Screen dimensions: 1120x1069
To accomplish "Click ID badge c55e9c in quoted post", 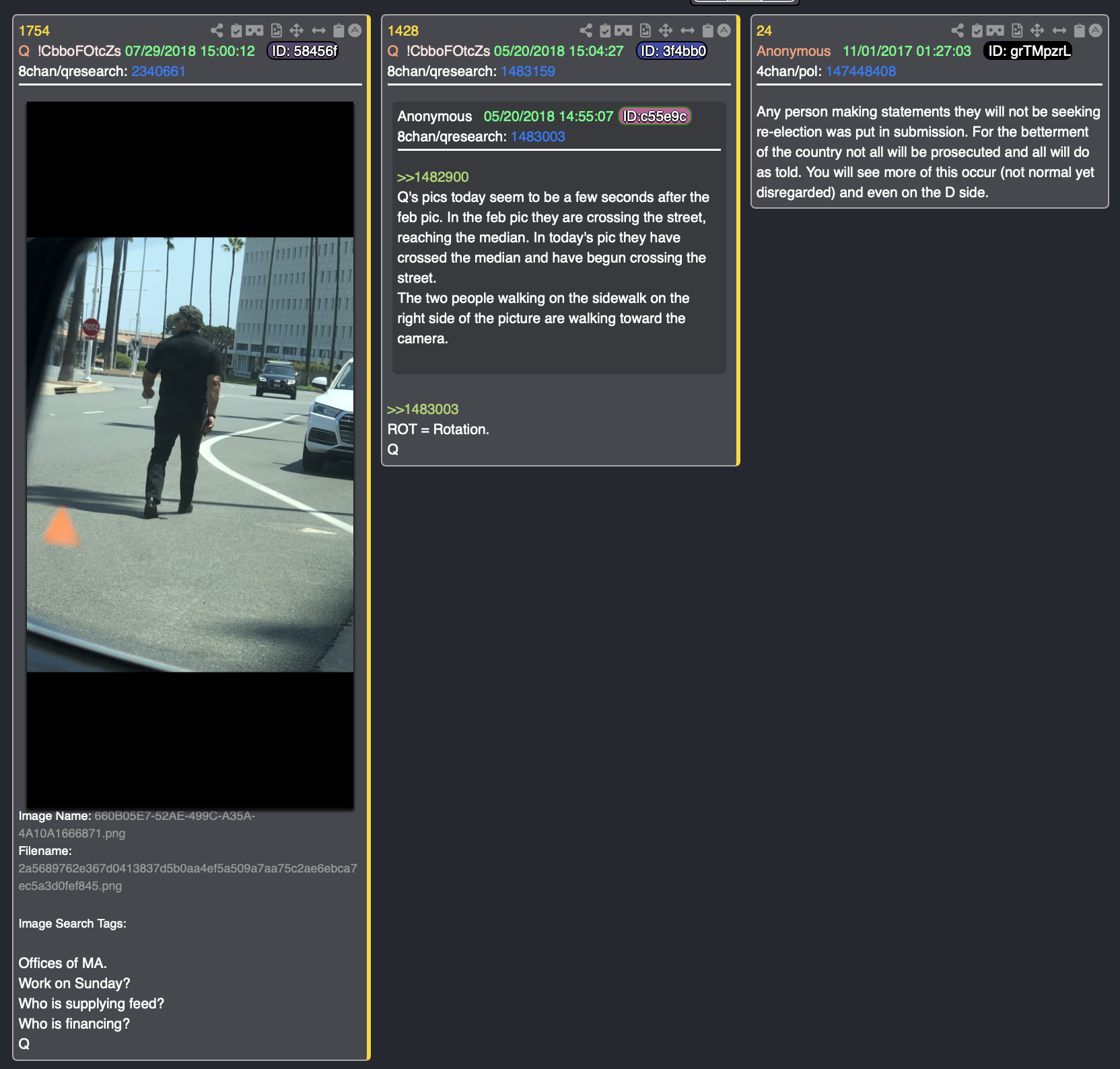I will (655, 116).
